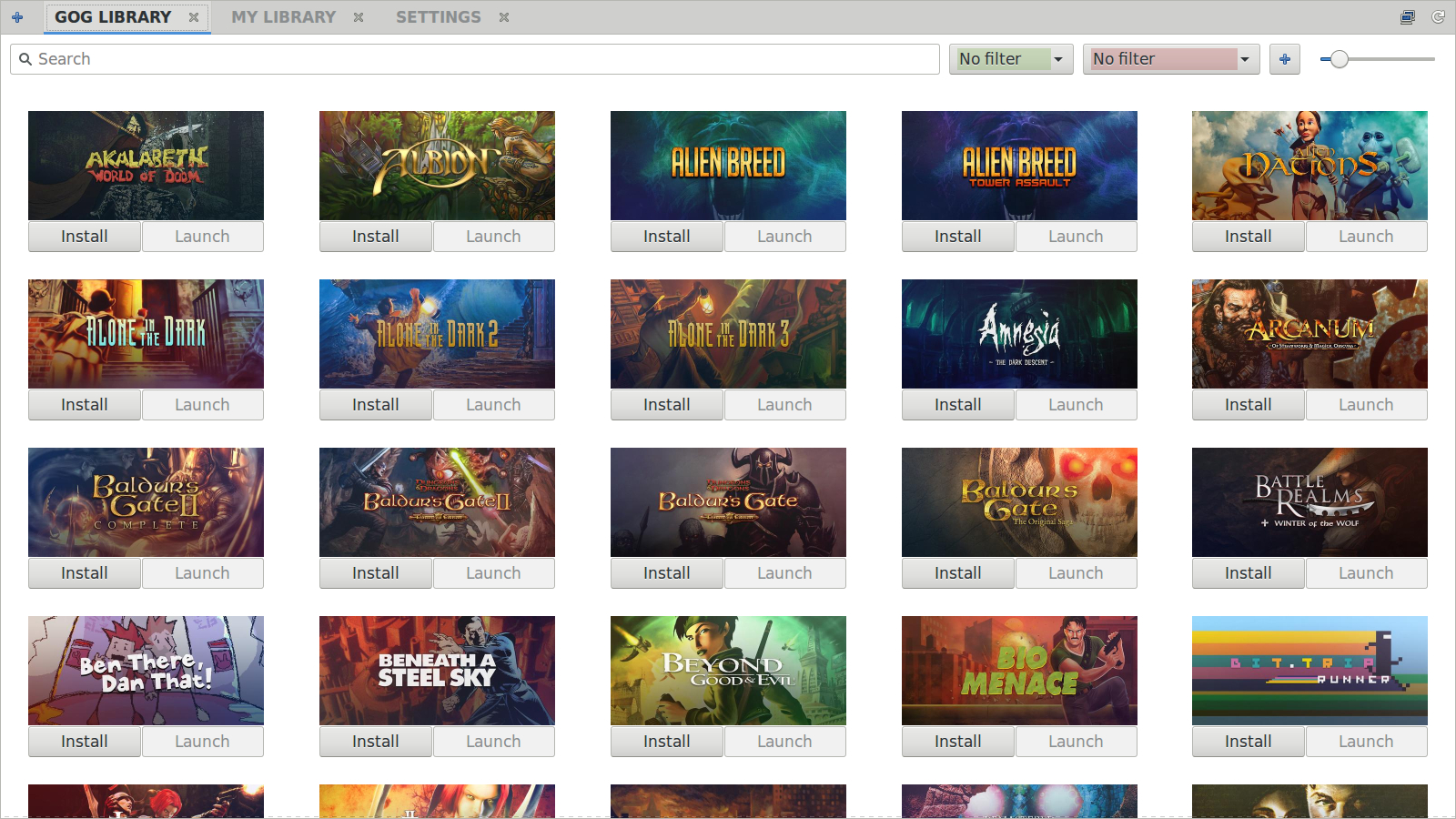Click the blue plus button beside filters

click(1285, 59)
